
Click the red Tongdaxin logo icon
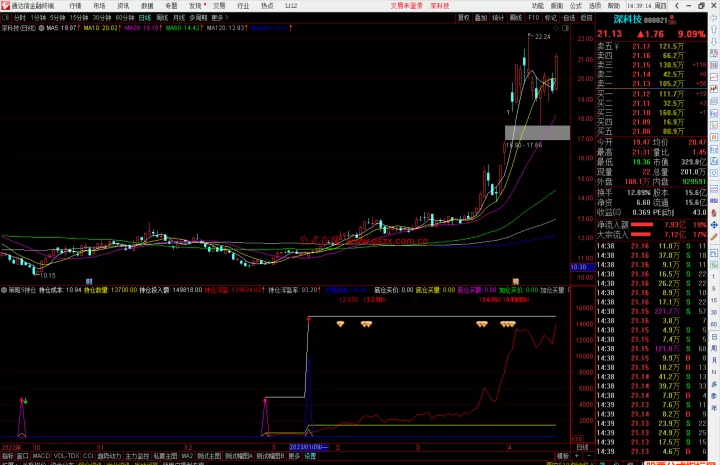coord(5,6)
